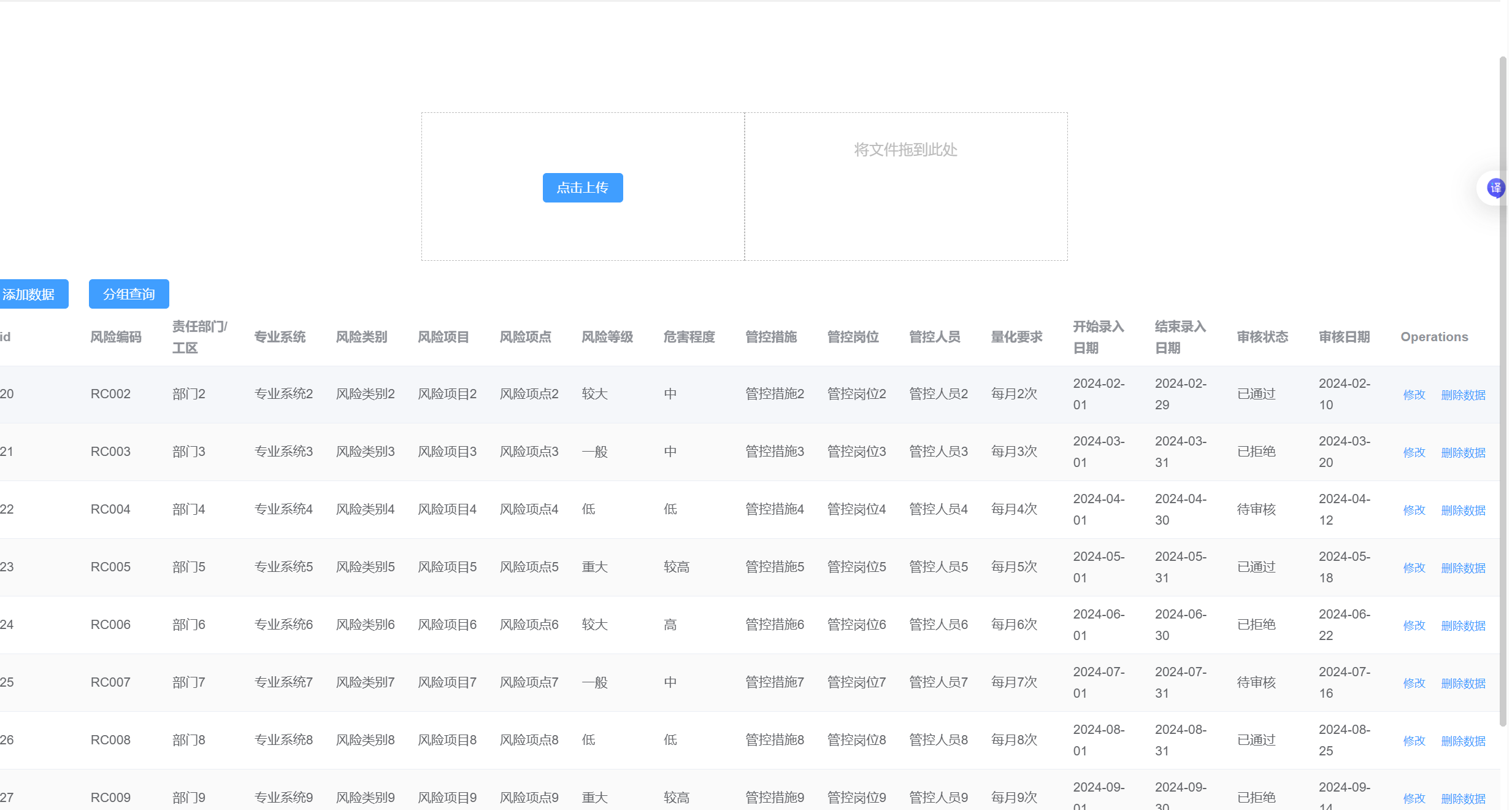Click the 添加数据 button
Image resolution: width=1512 pixels, height=810 pixels.
click(31, 294)
